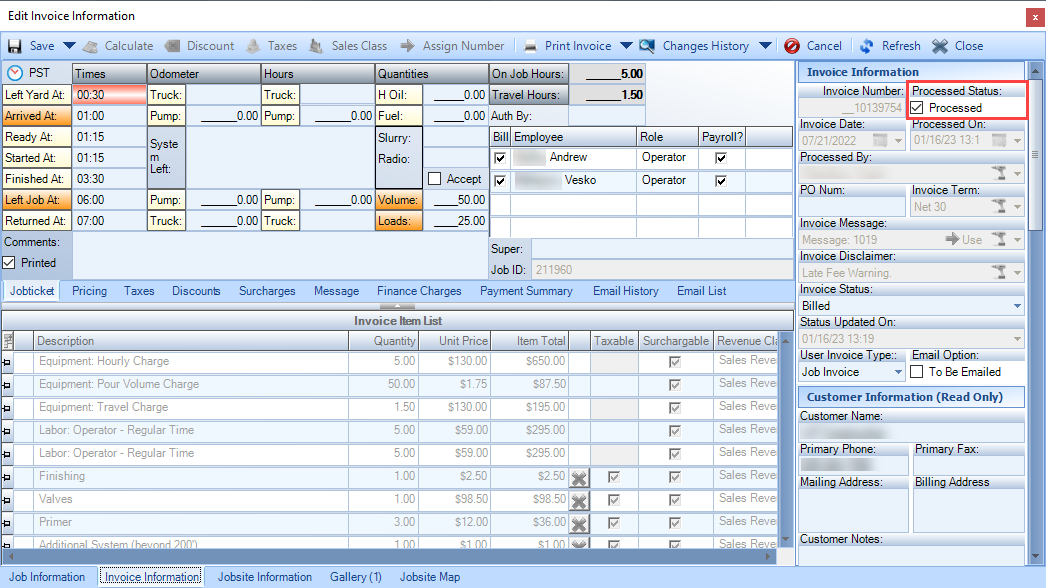This screenshot has width=1046, height=588.
Task: Click the Taxes toolbar icon
Action: (253, 46)
